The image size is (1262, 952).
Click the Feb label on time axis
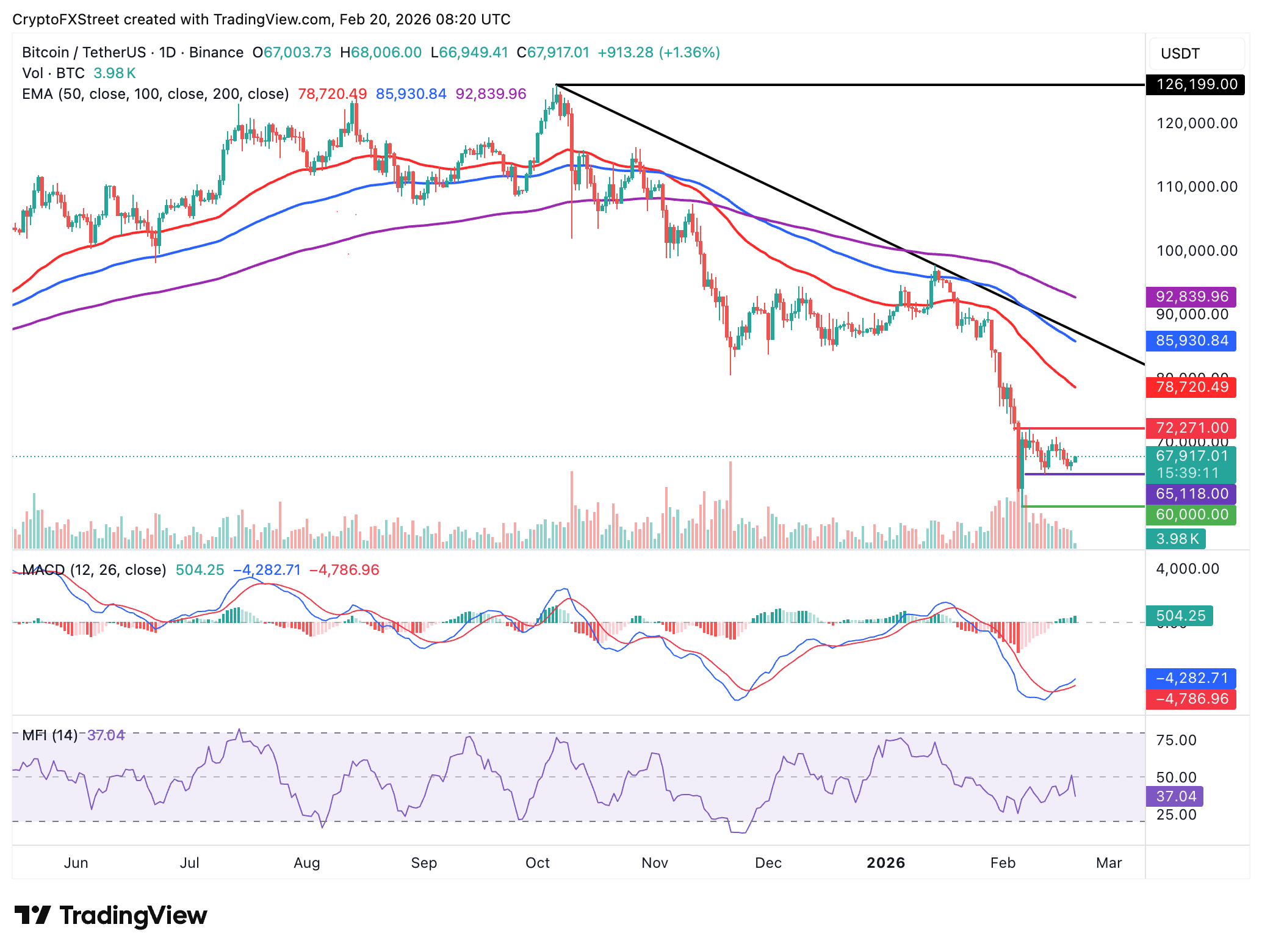coord(1003,863)
